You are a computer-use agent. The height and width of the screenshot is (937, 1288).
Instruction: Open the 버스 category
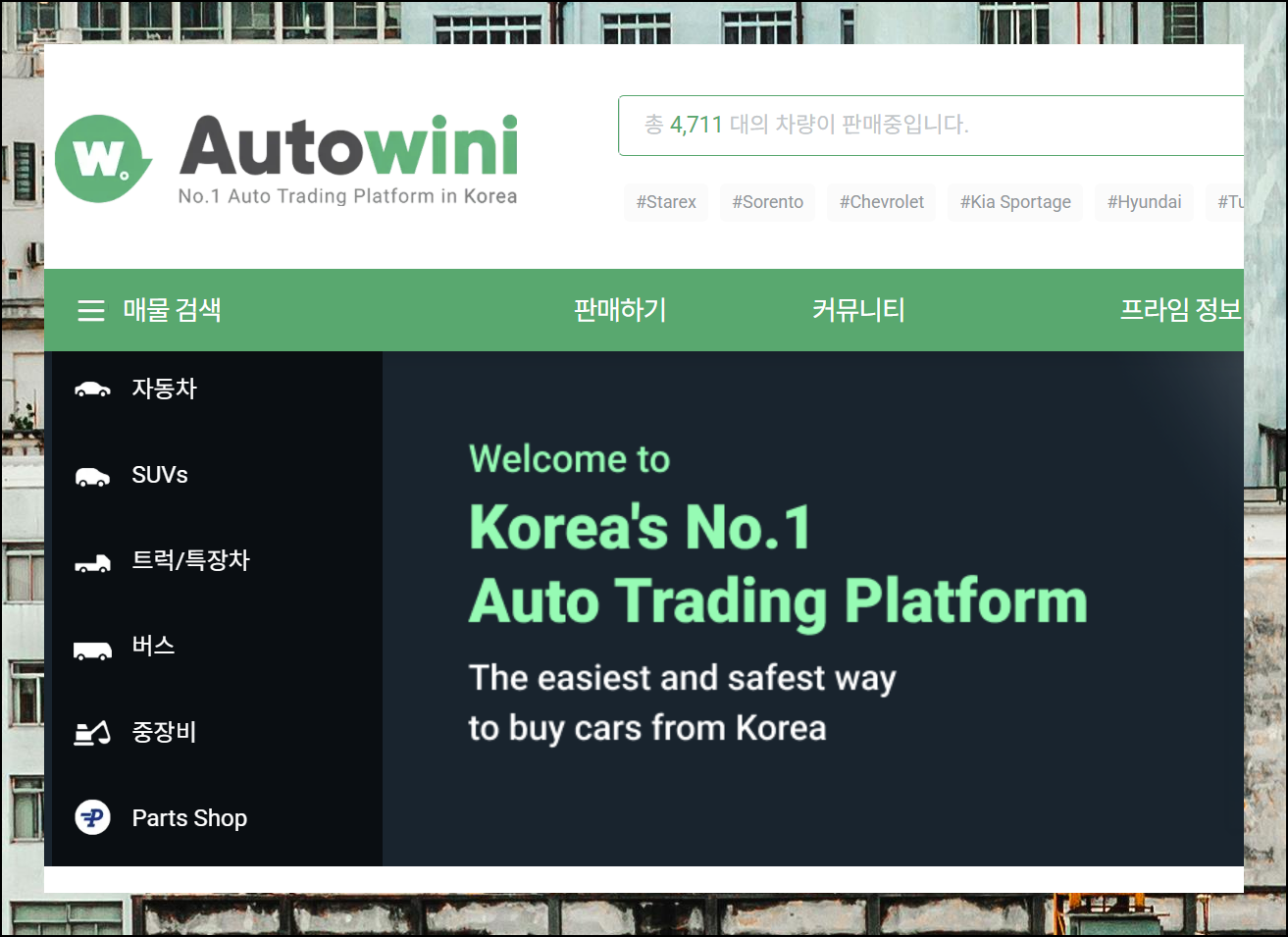[x=153, y=646]
